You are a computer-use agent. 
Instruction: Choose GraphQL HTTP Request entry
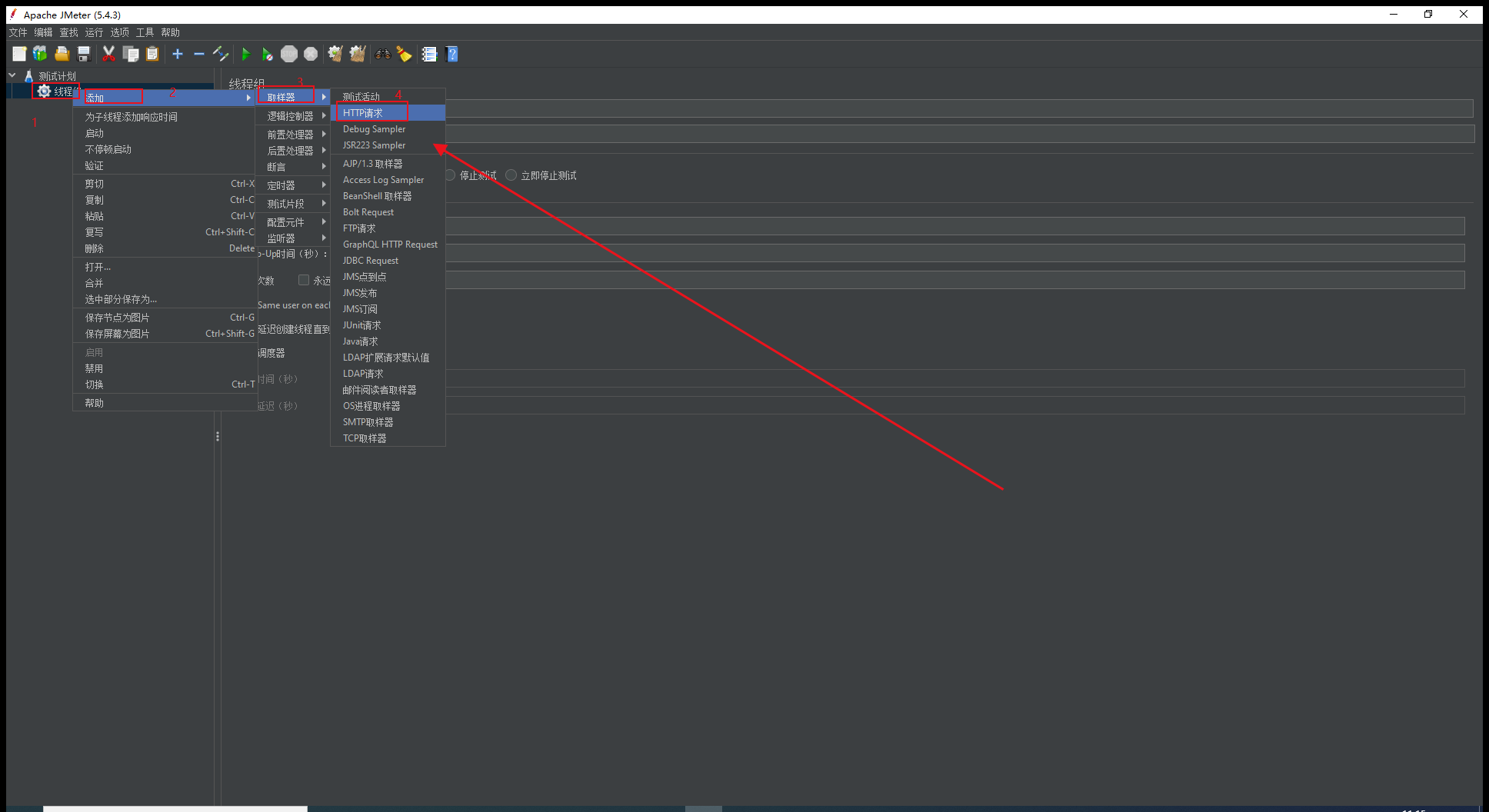click(388, 245)
